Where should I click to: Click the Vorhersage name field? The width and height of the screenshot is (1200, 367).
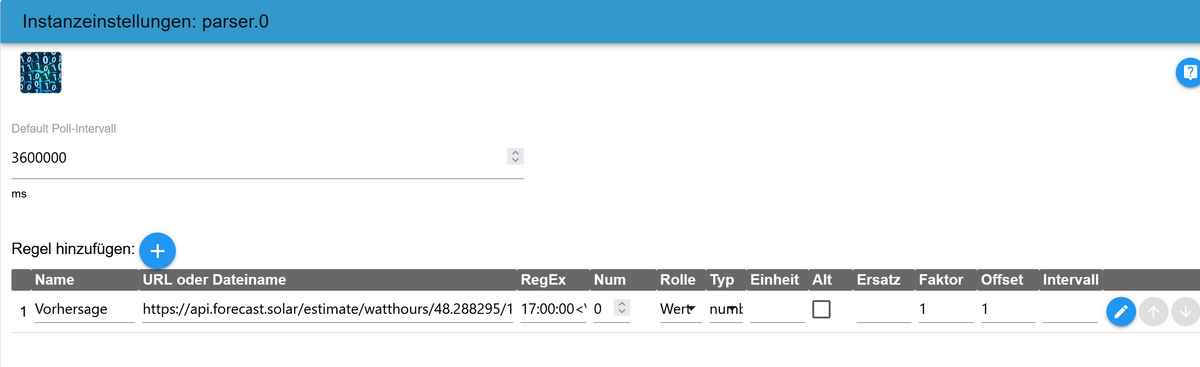(84, 311)
